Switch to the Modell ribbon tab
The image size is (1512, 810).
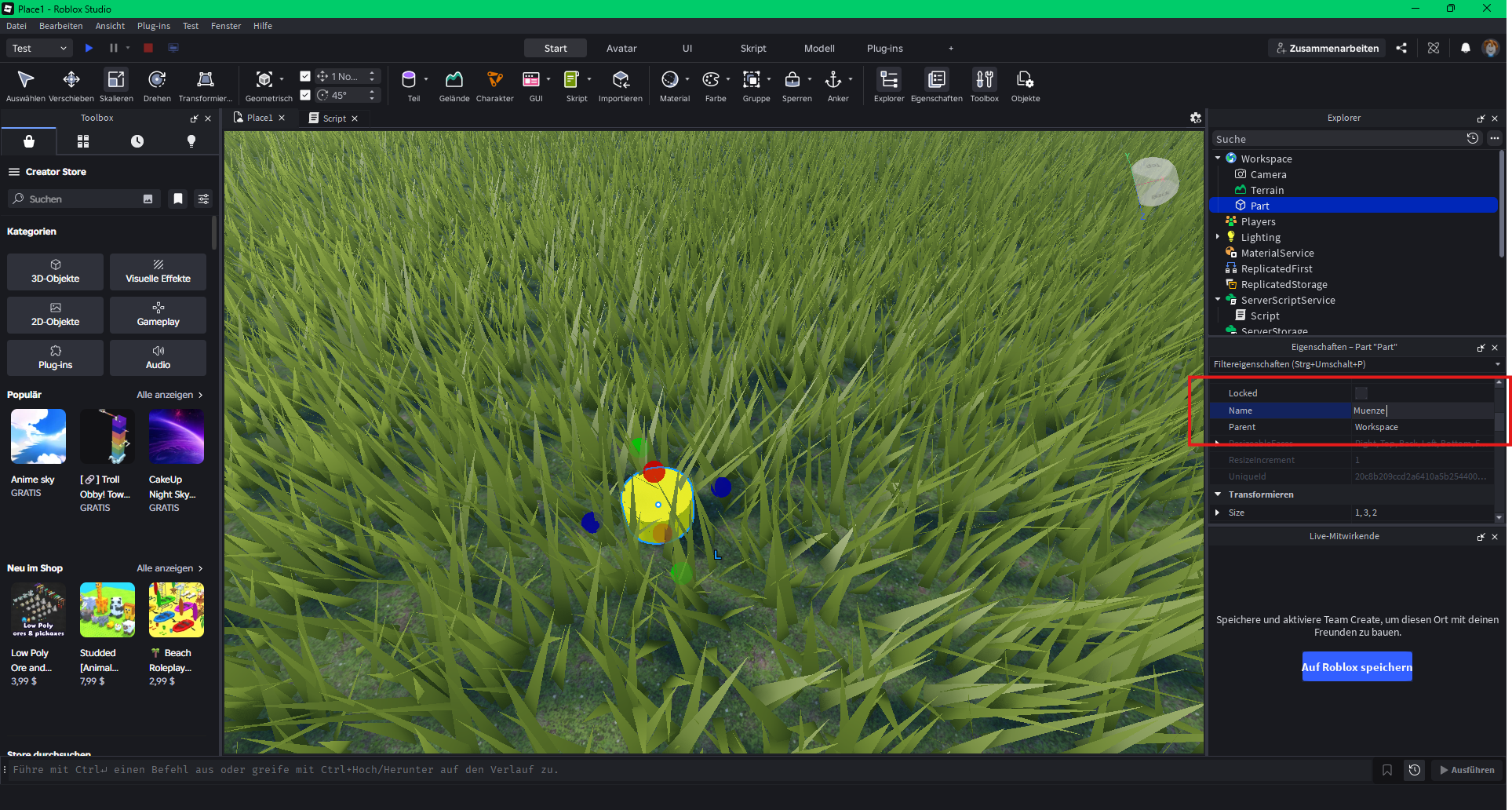pyautogui.click(x=819, y=48)
